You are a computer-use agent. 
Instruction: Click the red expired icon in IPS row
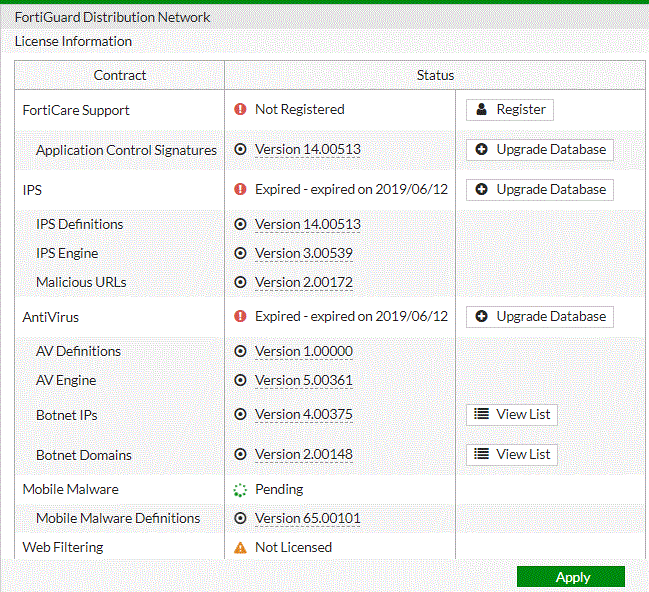(240, 189)
